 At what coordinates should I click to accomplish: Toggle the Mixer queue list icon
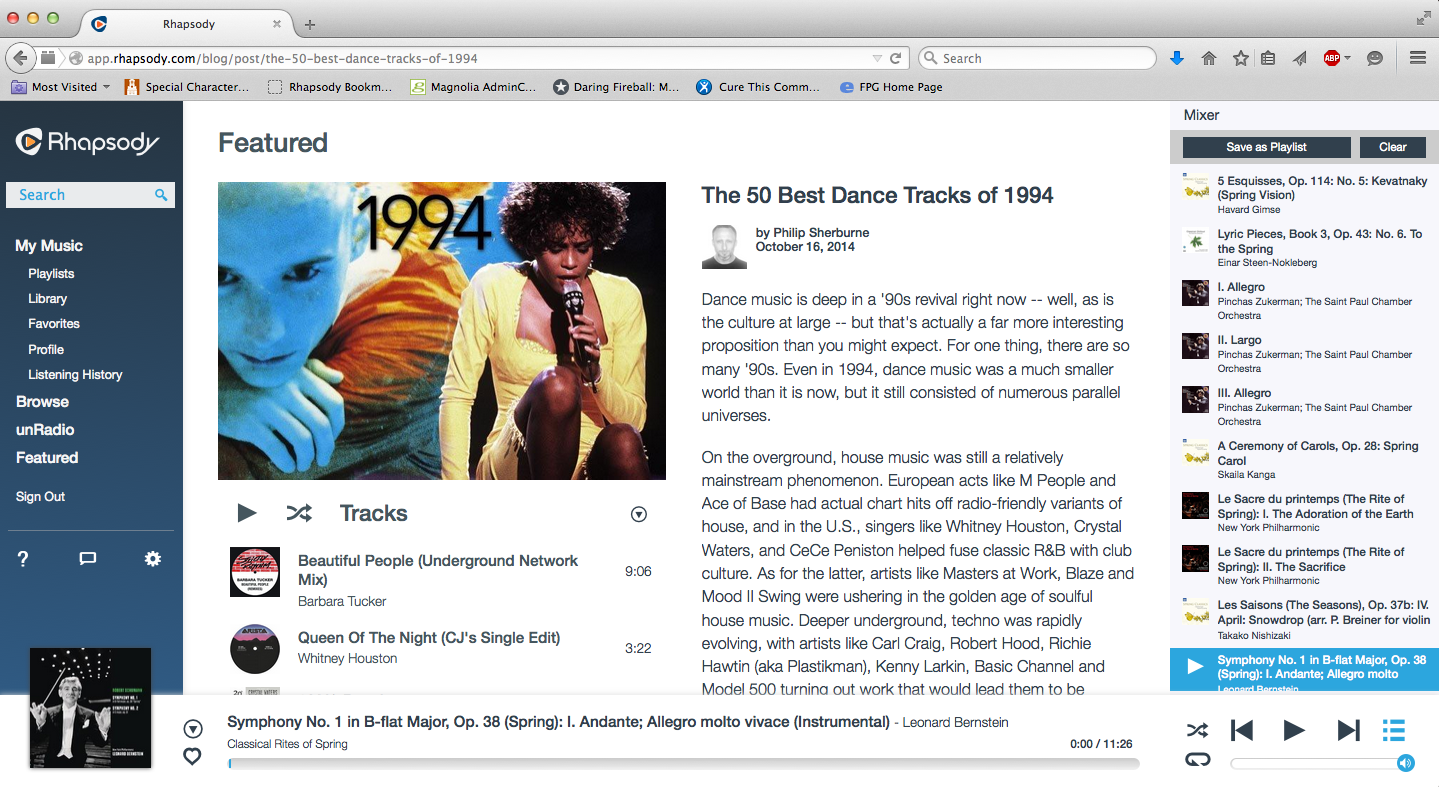[x=1393, y=731]
